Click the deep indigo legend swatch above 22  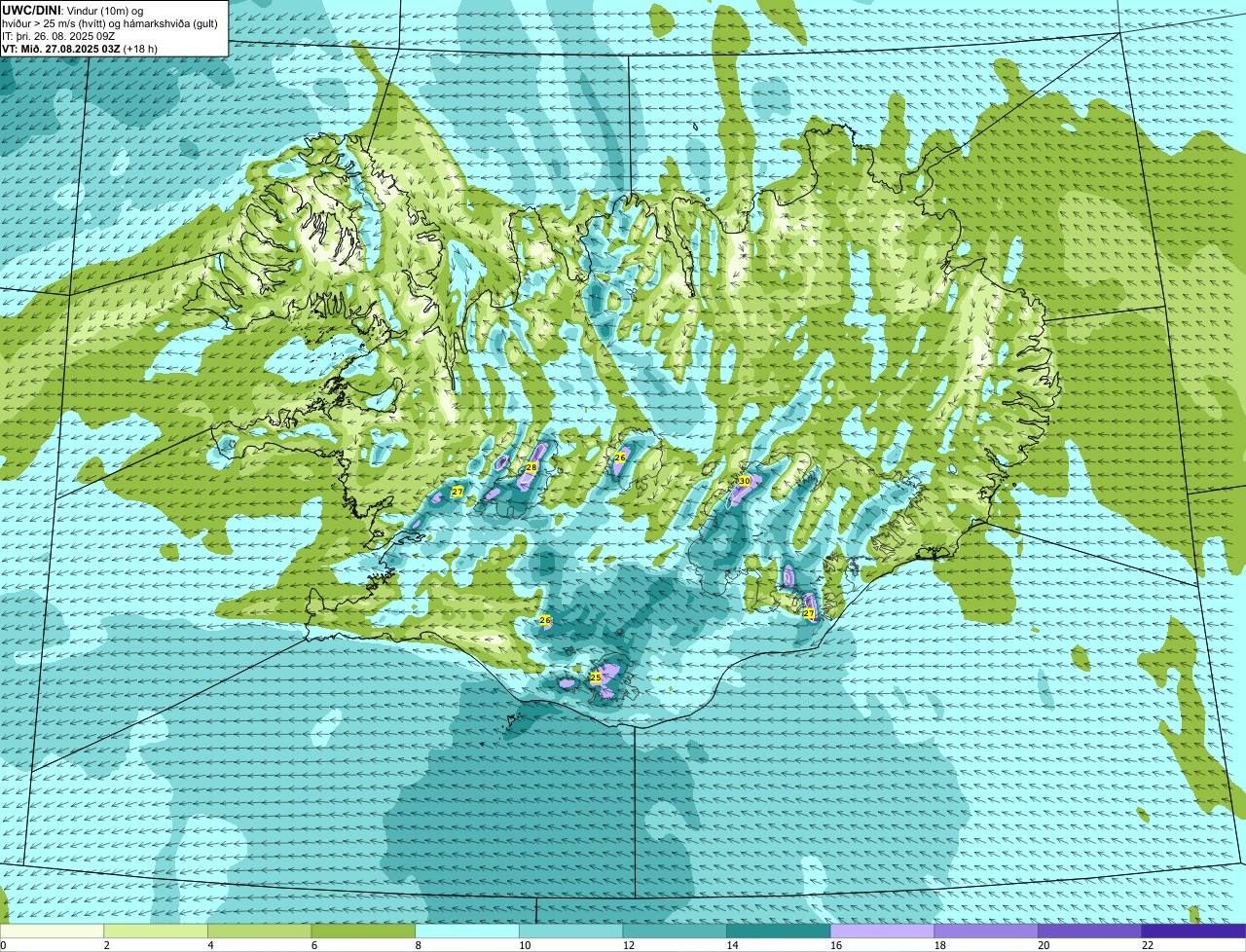[x=1194, y=931]
